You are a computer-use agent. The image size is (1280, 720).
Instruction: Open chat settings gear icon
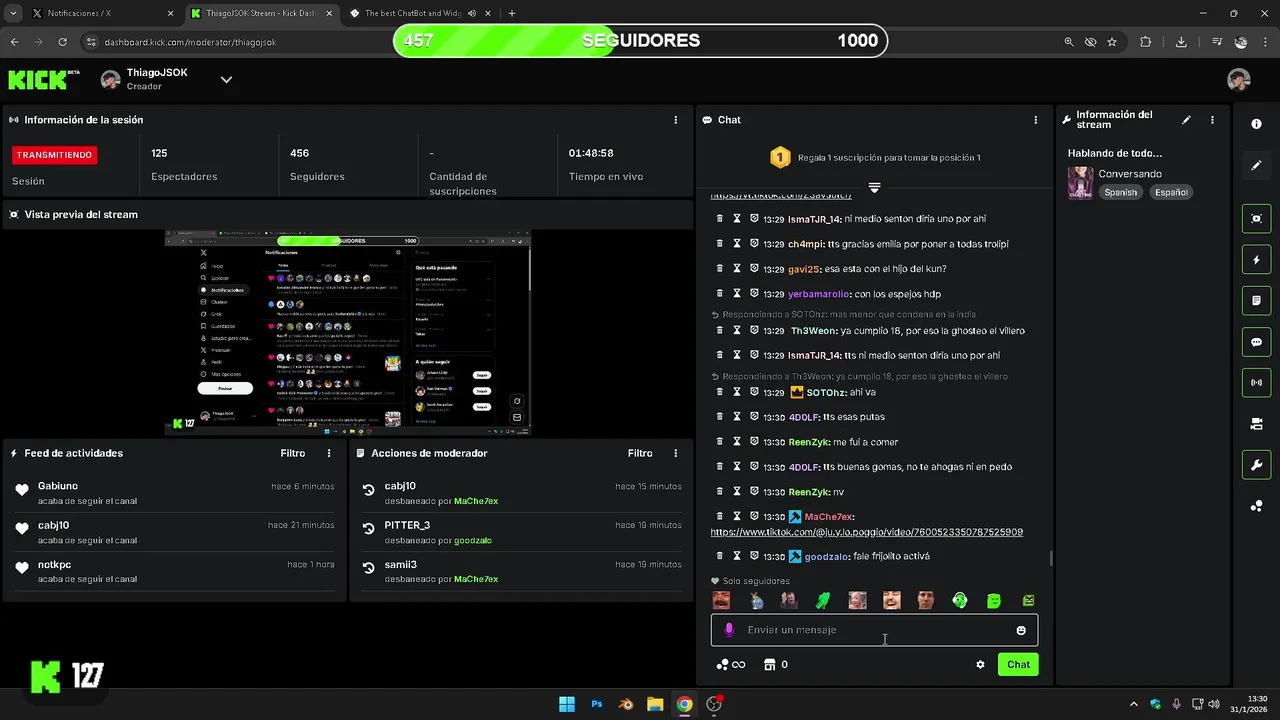(980, 664)
